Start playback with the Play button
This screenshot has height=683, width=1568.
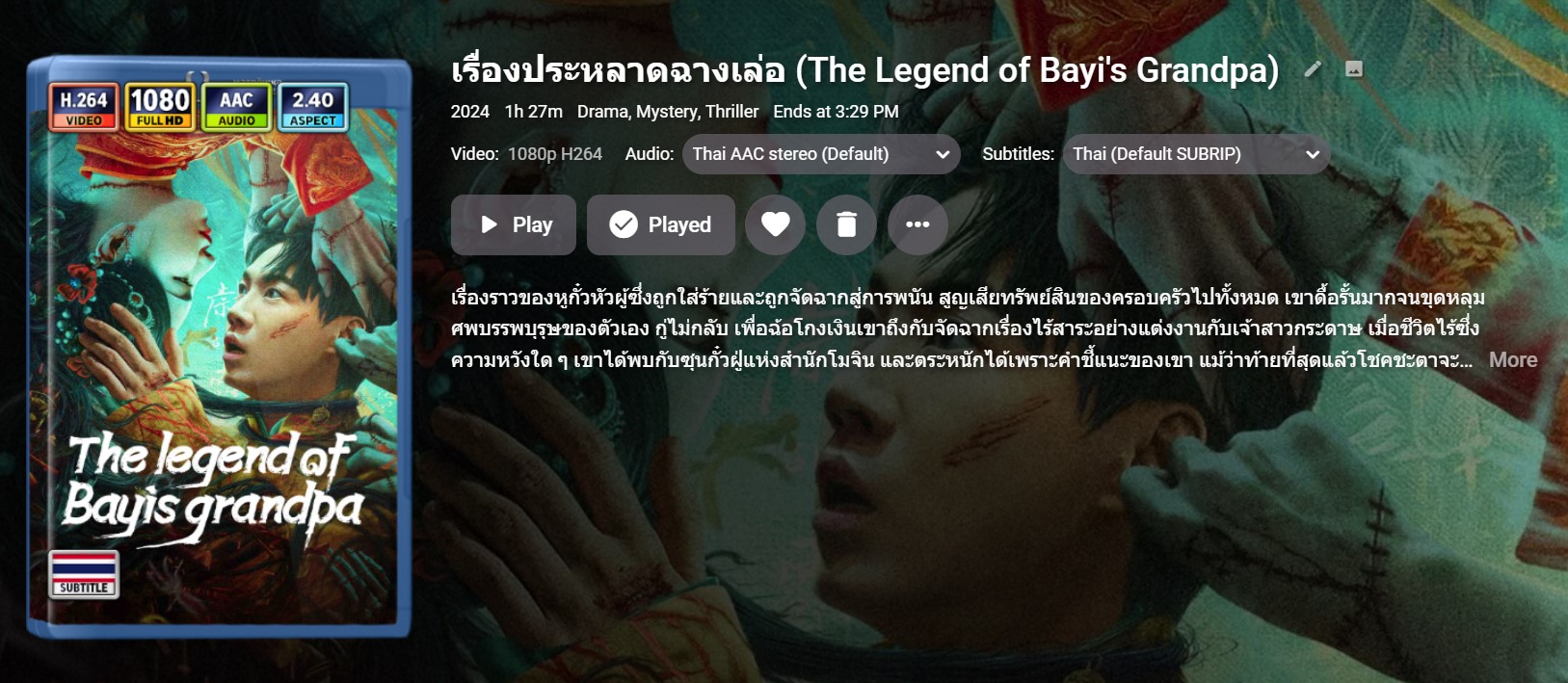(514, 224)
